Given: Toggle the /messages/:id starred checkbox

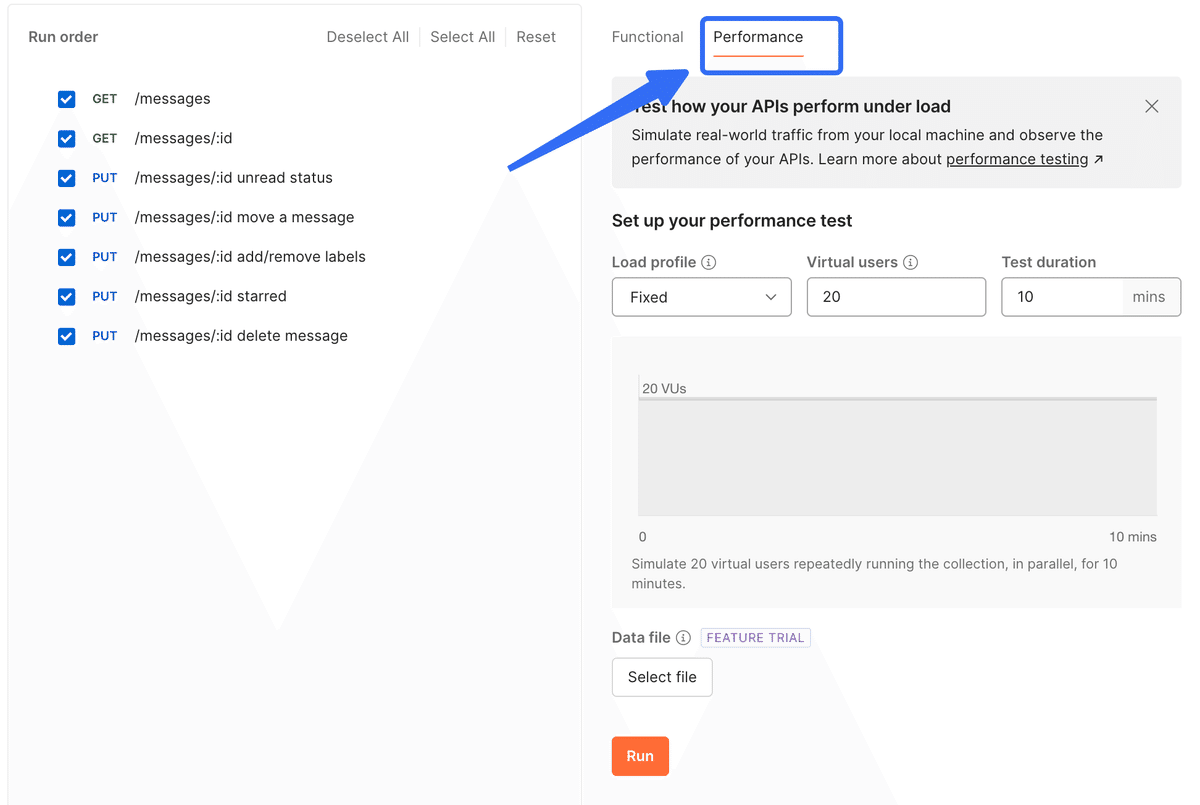Looking at the screenshot, I should (x=67, y=296).
